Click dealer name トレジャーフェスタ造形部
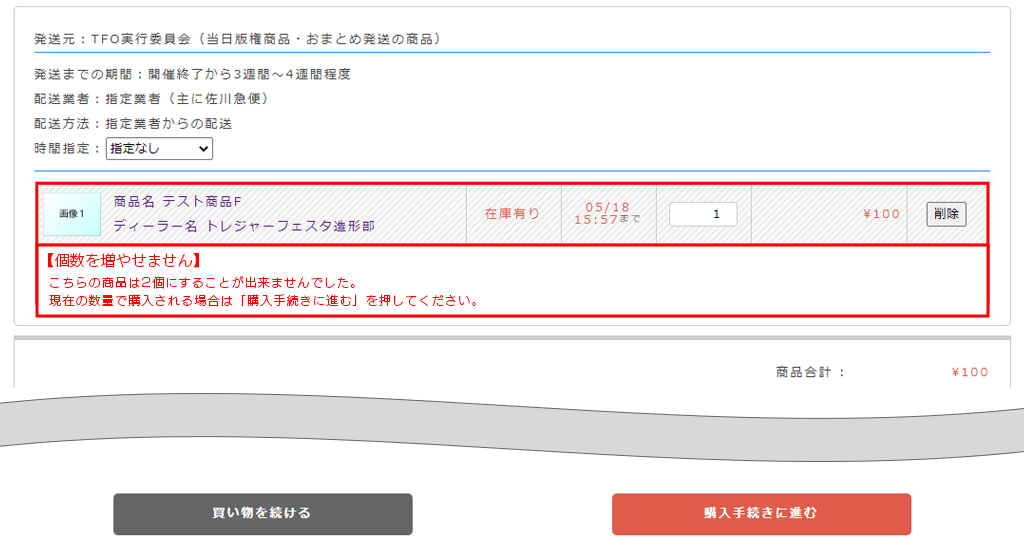The image size is (1024, 558). click(243, 226)
